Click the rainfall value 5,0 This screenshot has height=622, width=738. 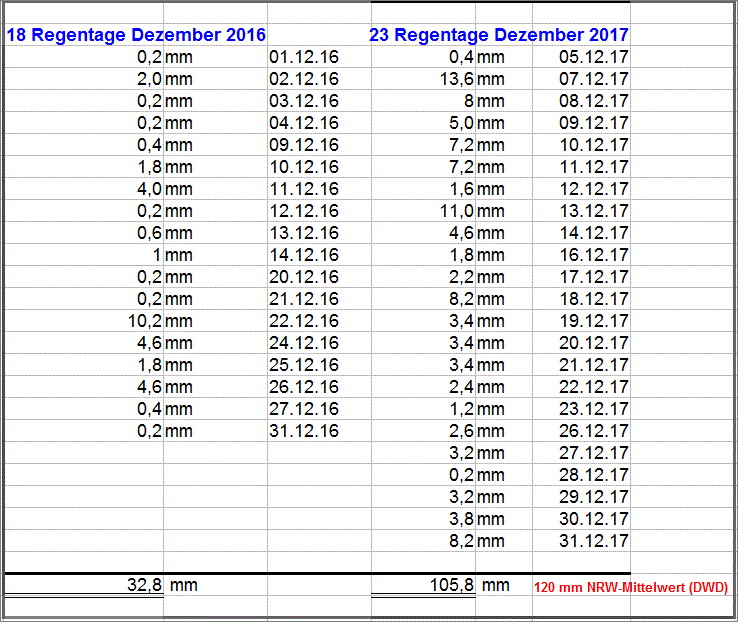(462, 123)
